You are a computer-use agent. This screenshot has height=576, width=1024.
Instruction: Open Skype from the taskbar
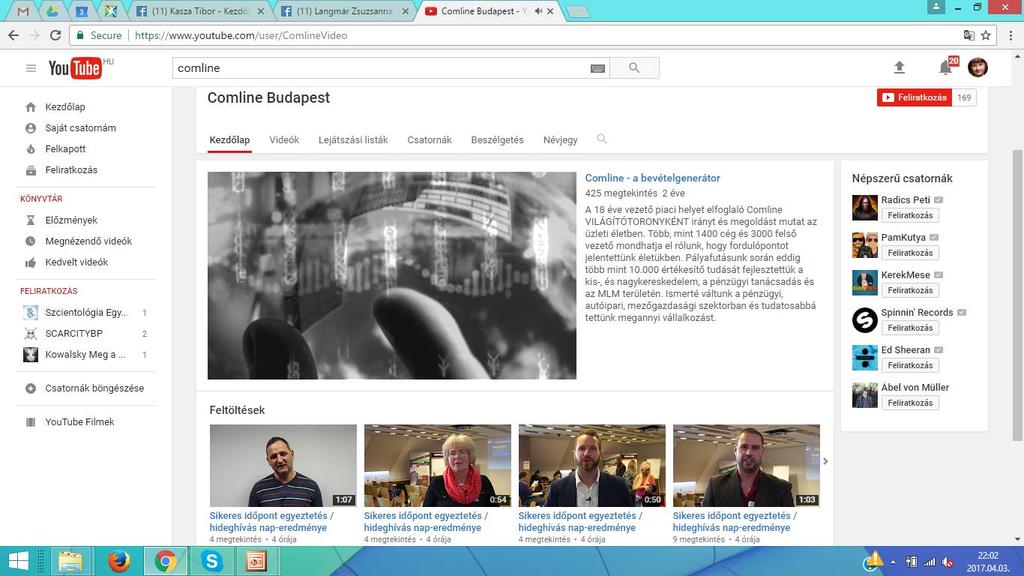(x=212, y=561)
